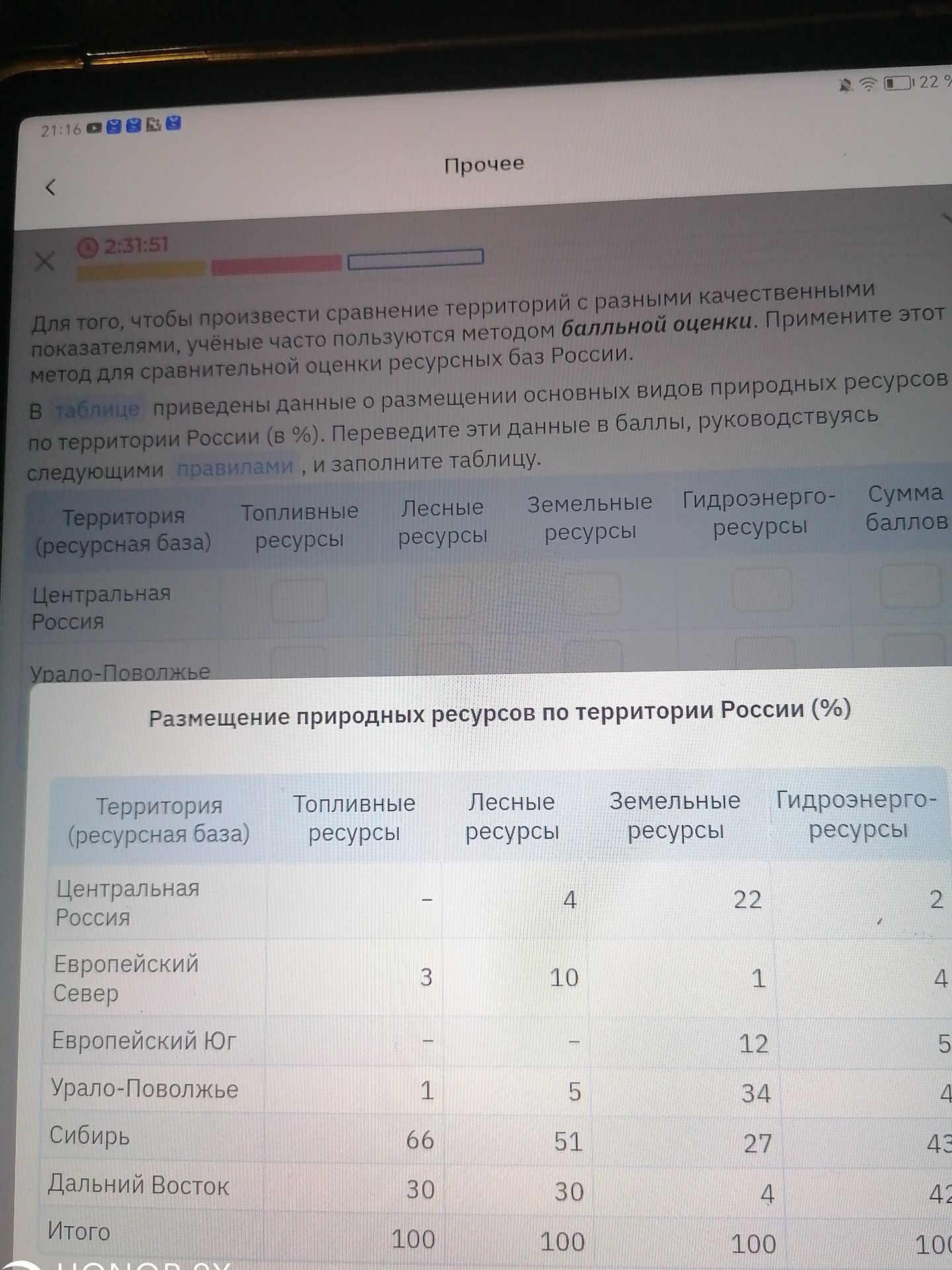Screen dimensions: 952x1270
Task: Tap the "Европейский Север" row label
Action: coord(126,978)
